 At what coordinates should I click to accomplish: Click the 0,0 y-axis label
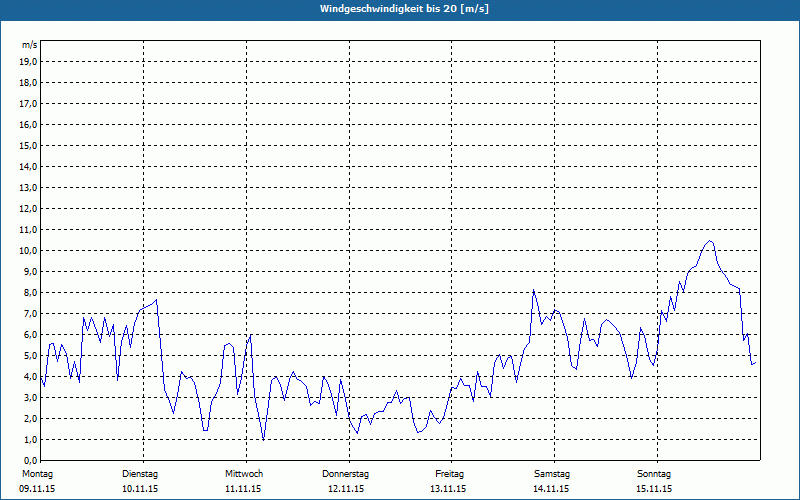tap(29, 460)
